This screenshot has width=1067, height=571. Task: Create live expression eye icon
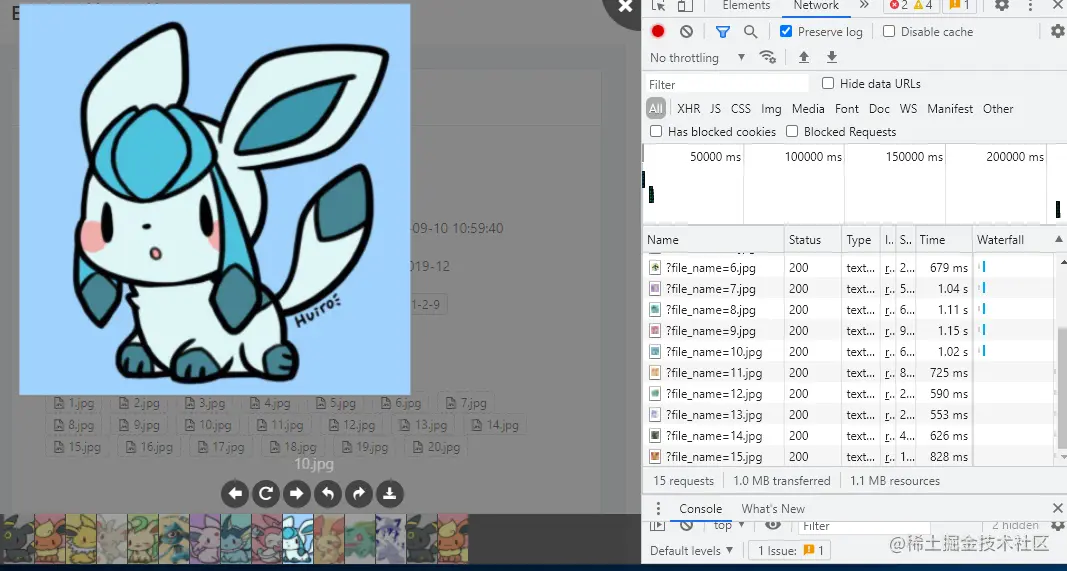pos(772,525)
